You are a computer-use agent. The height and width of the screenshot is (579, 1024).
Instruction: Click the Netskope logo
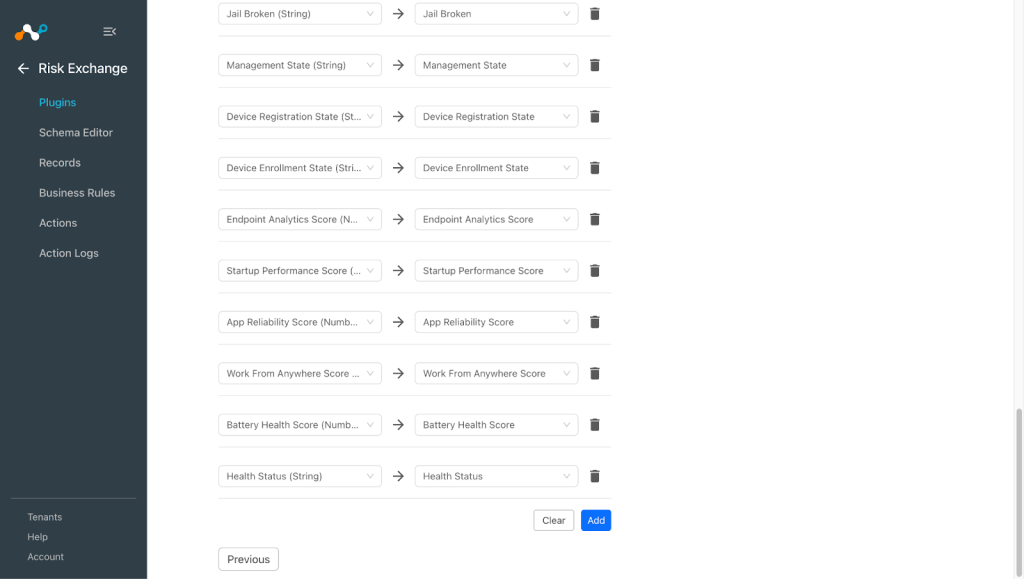31,31
